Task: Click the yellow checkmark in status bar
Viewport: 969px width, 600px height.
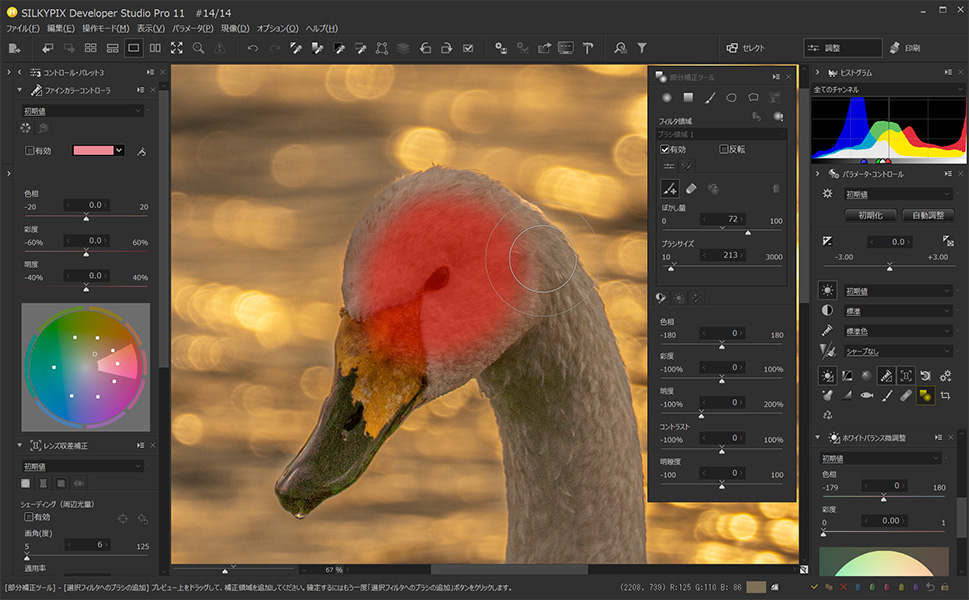Action: [814, 587]
